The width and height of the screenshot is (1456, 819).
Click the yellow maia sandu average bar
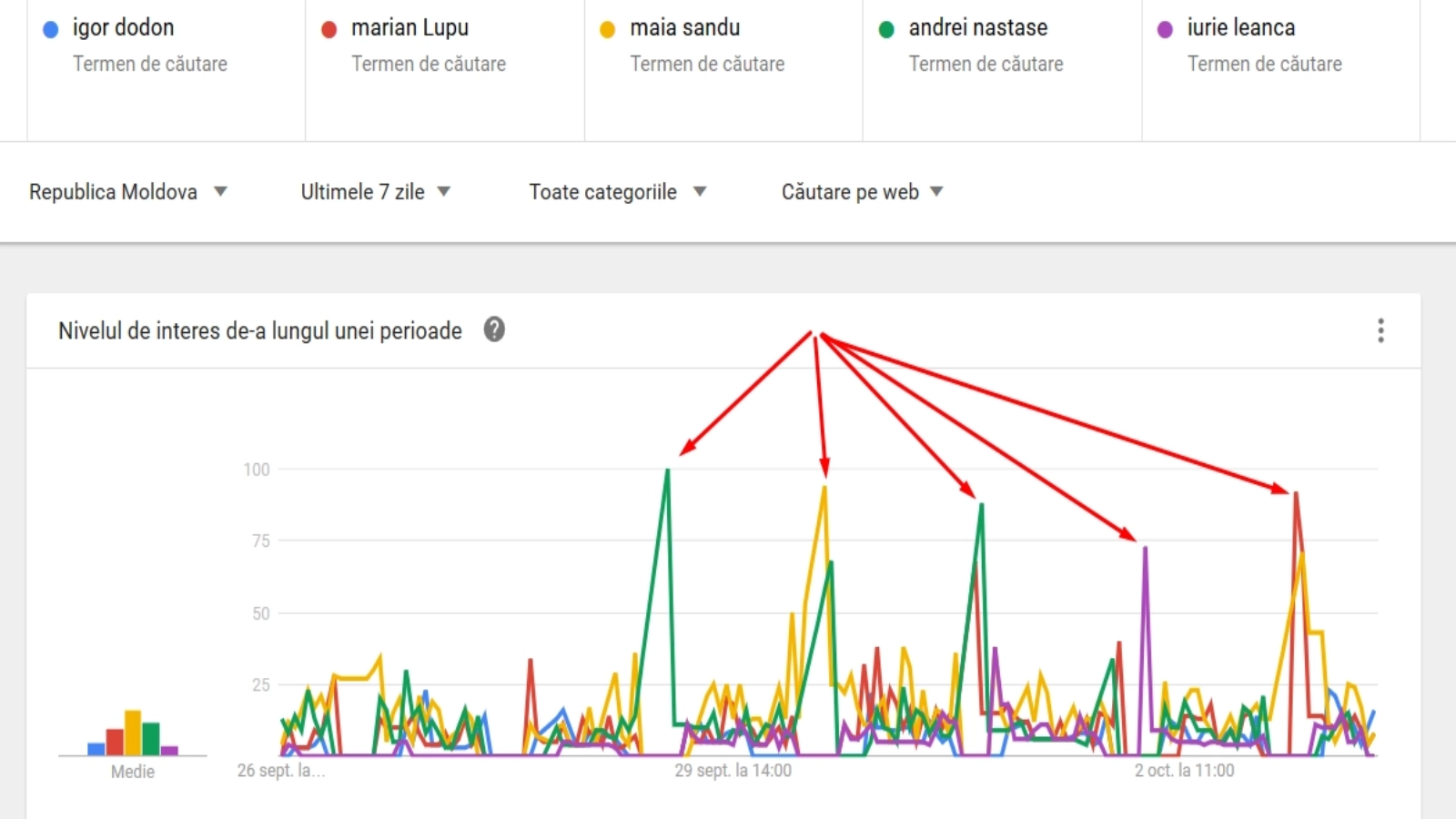pyautogui.click(x=133, y=733)
